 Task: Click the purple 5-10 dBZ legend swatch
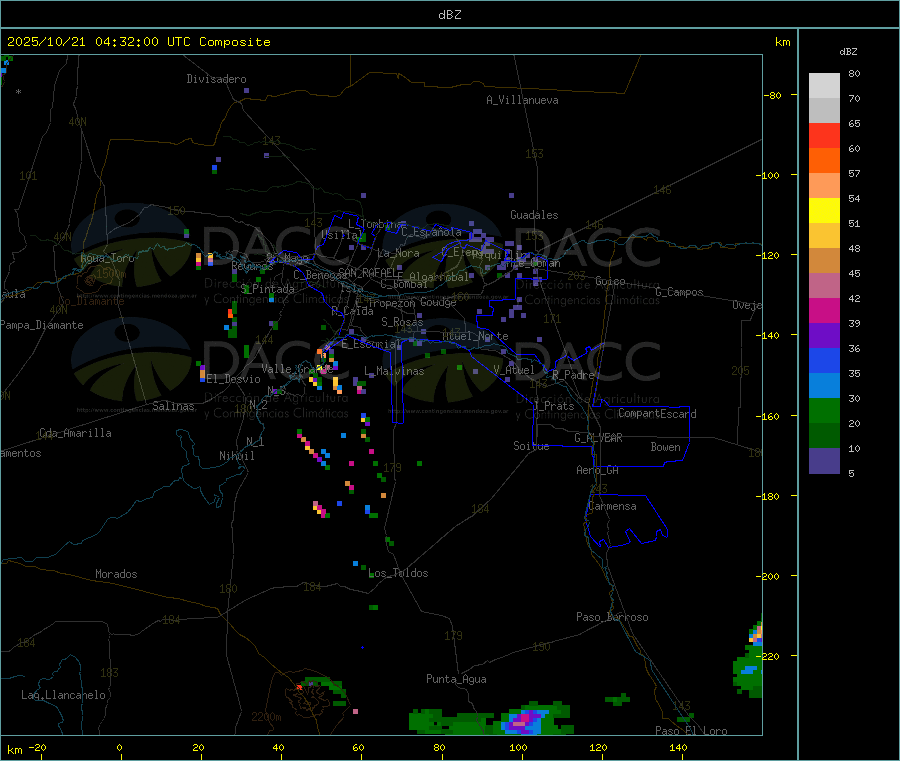click(x=824, y=460)
